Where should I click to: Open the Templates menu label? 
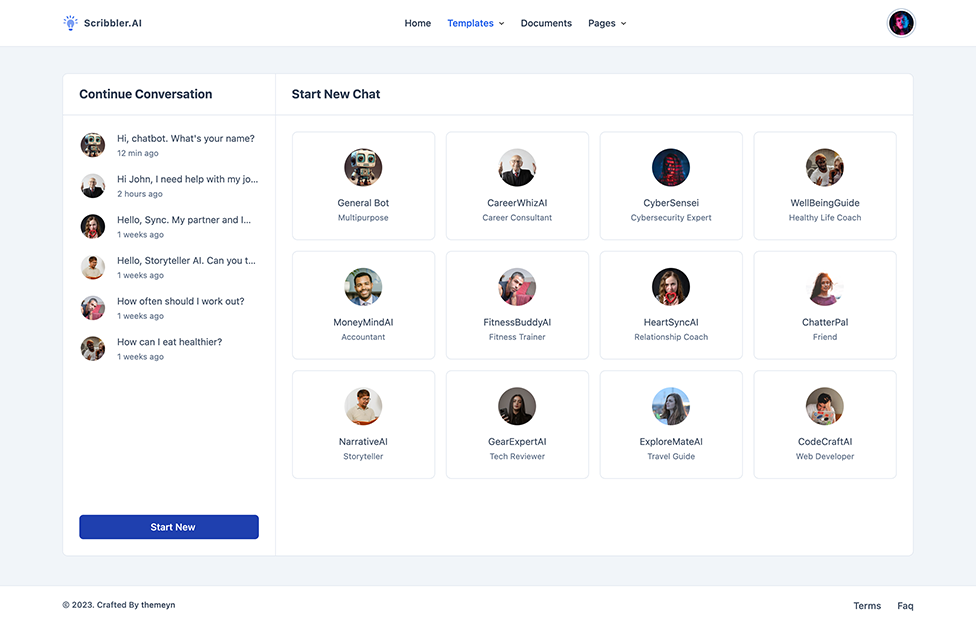click(x=470, y=23)
